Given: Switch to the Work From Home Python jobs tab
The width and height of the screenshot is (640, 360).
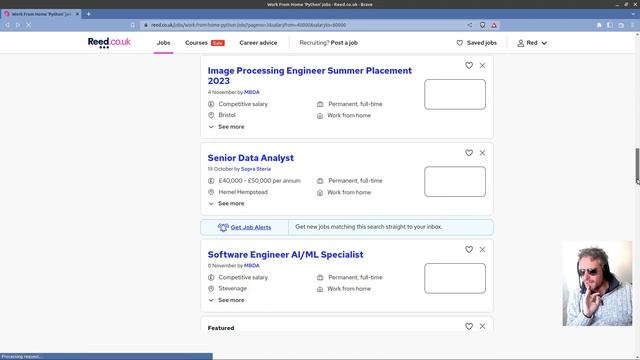Looking at the screenshot, I should (41, 14).
